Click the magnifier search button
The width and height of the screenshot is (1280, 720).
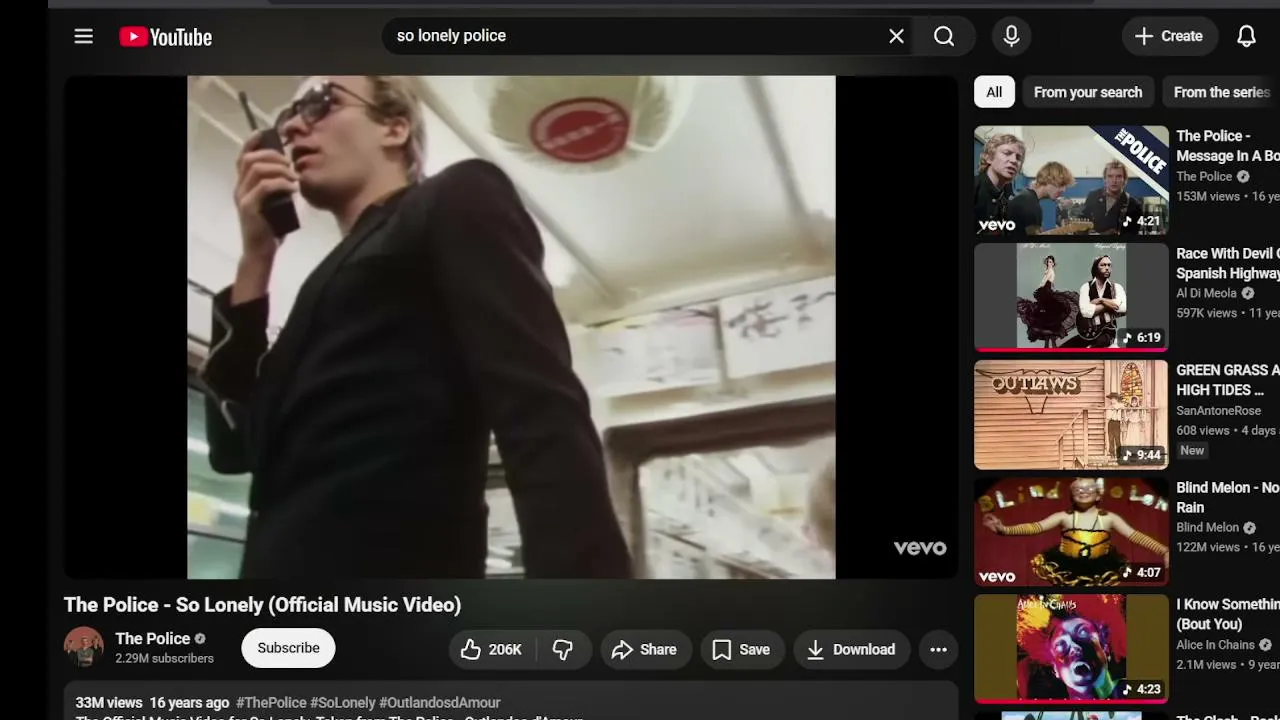pyautogui.click(x=944, y=36)
